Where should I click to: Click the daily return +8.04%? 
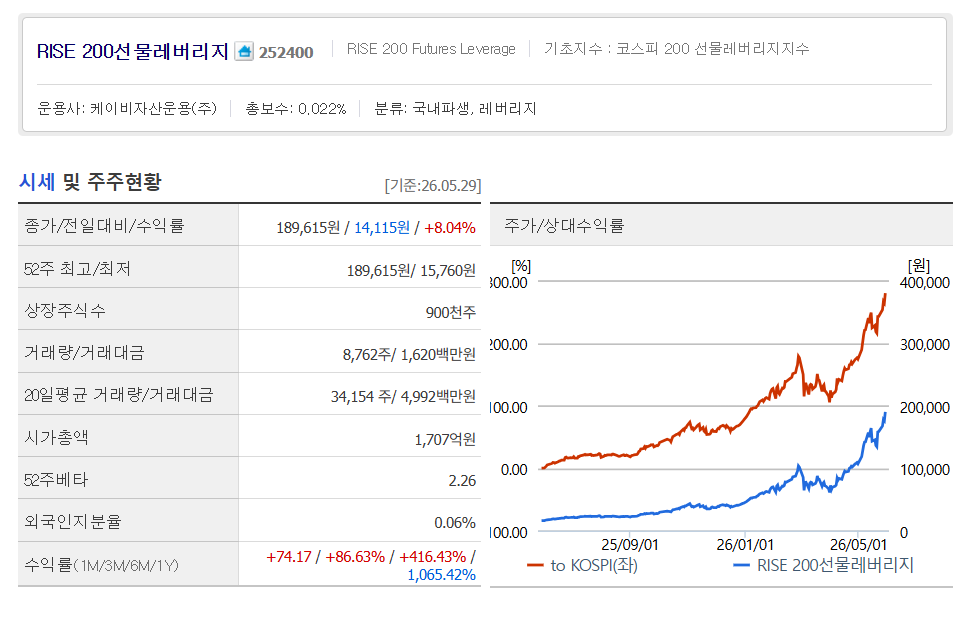tap(450, 228)
